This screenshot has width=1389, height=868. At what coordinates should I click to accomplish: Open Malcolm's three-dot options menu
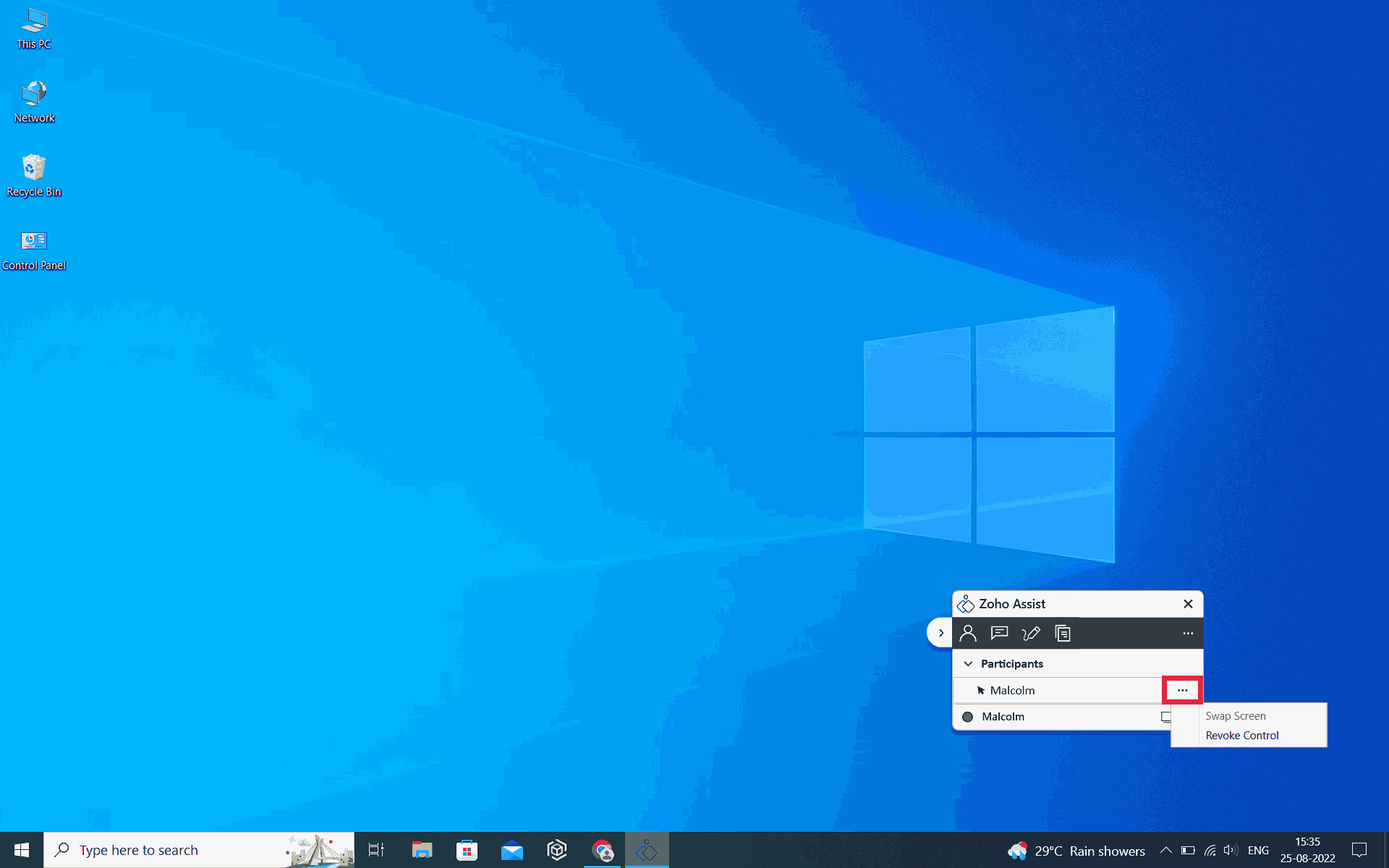1181,690
